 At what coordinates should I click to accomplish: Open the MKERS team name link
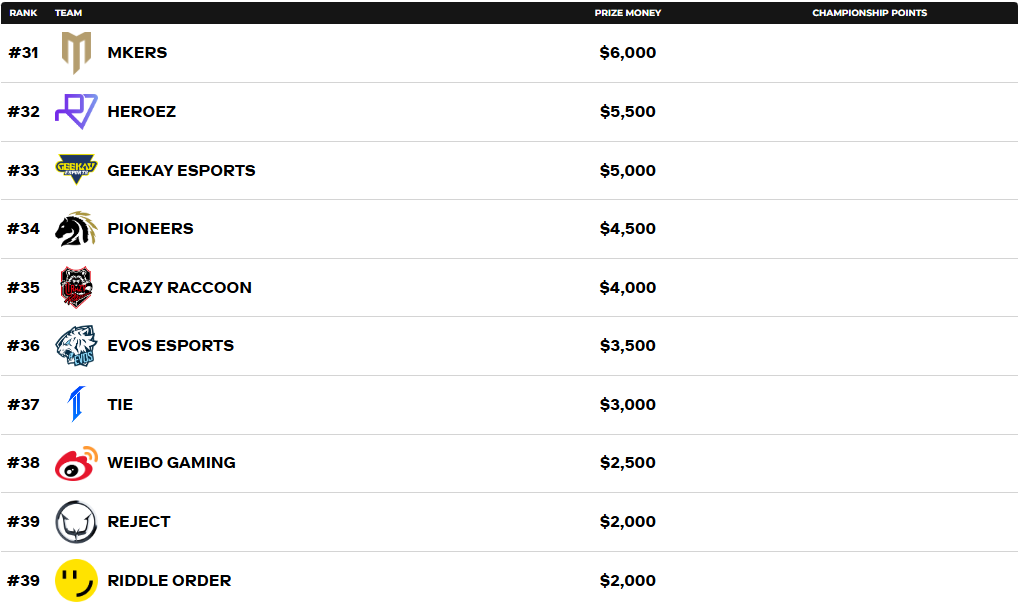pos(137,53)
